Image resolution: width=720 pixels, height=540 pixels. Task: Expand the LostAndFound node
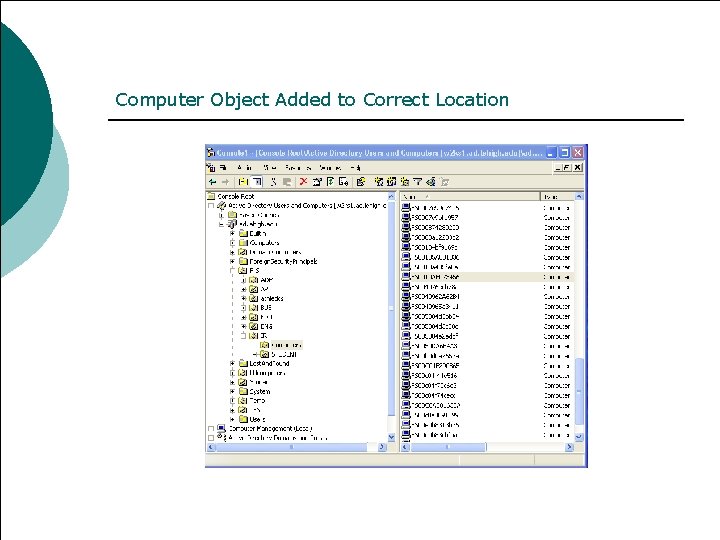pyautogui.click(x=232, y=363)
